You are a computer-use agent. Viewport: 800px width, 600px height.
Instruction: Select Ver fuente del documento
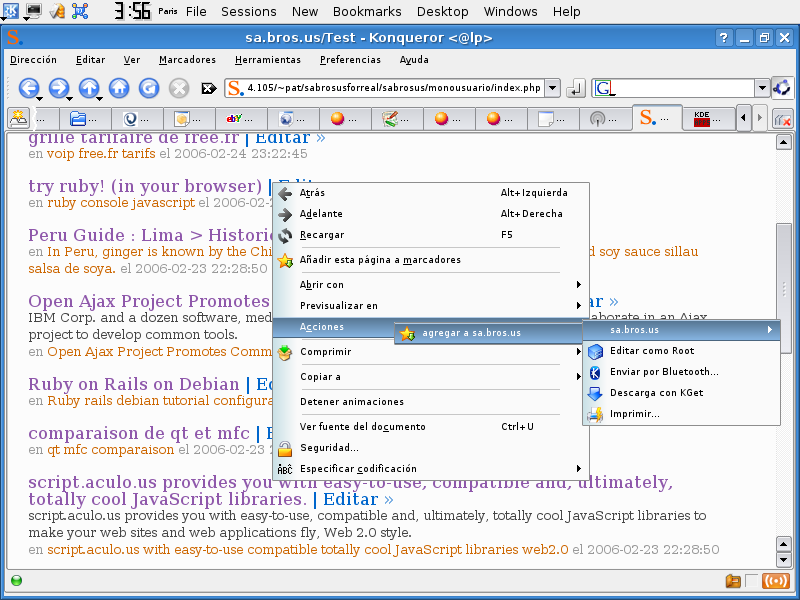click(x=431, y=427)
